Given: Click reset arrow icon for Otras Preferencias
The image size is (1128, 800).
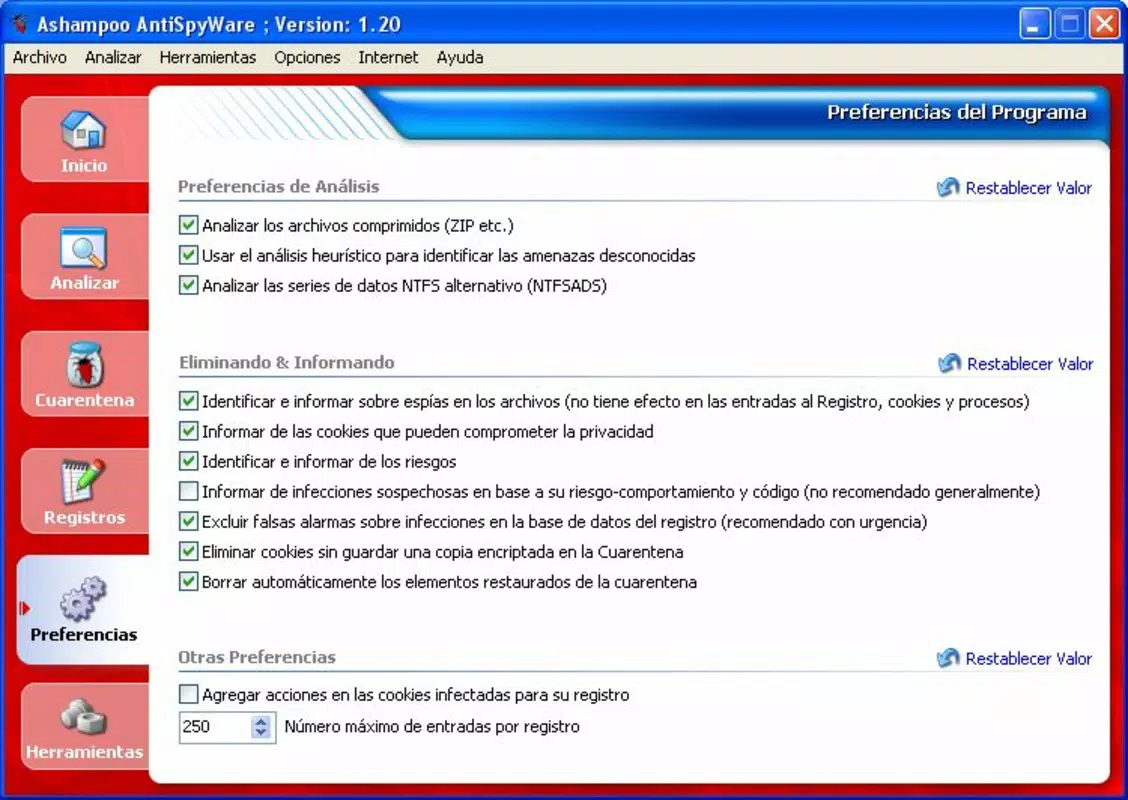Looking at the screenshot, I should click(948, 658).
